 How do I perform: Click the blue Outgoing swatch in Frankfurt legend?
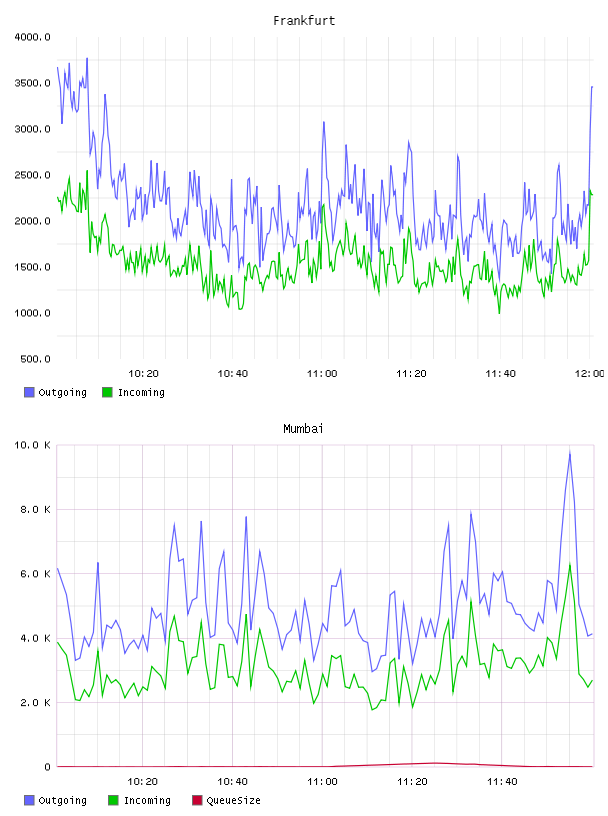tap(29, 392)
